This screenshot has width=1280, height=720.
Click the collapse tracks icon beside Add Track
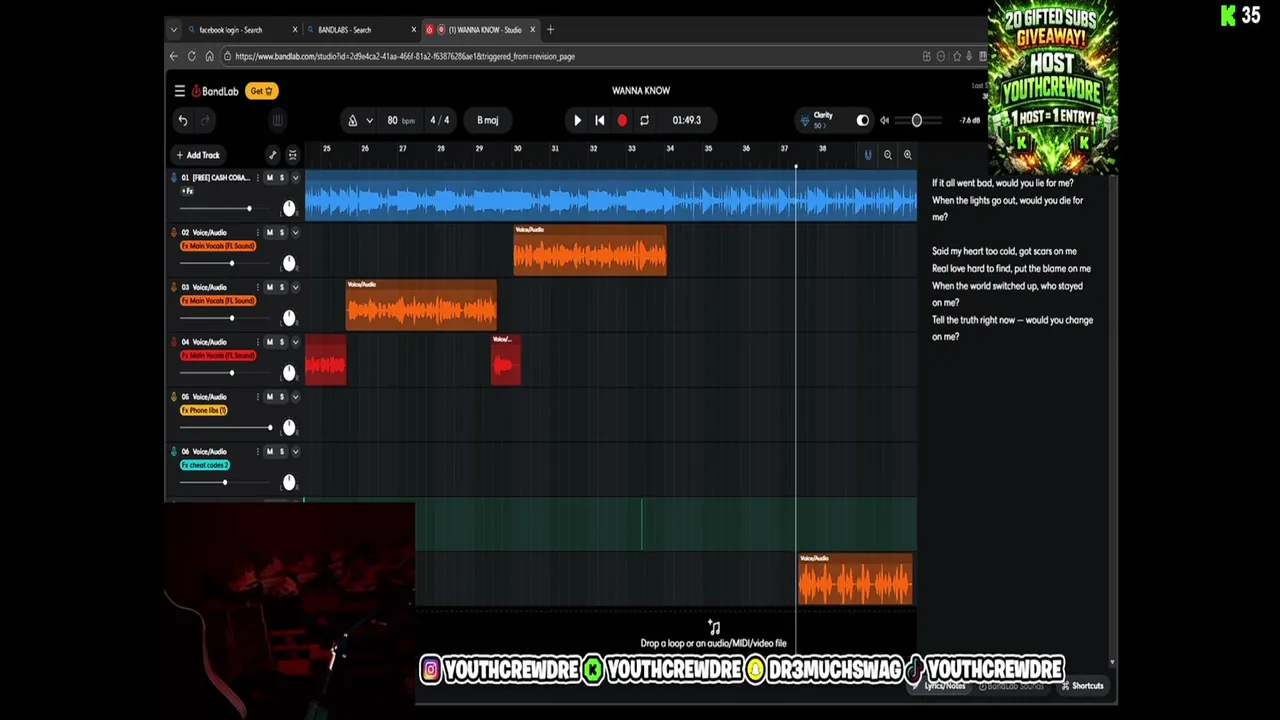pos(292,155)
